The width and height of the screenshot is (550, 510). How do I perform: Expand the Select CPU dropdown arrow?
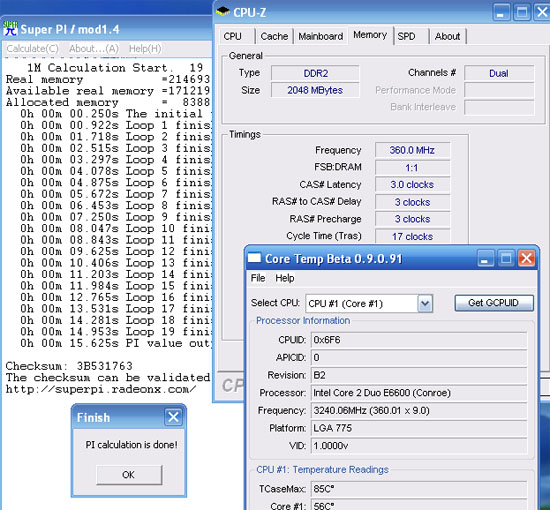tap(425, 303)
